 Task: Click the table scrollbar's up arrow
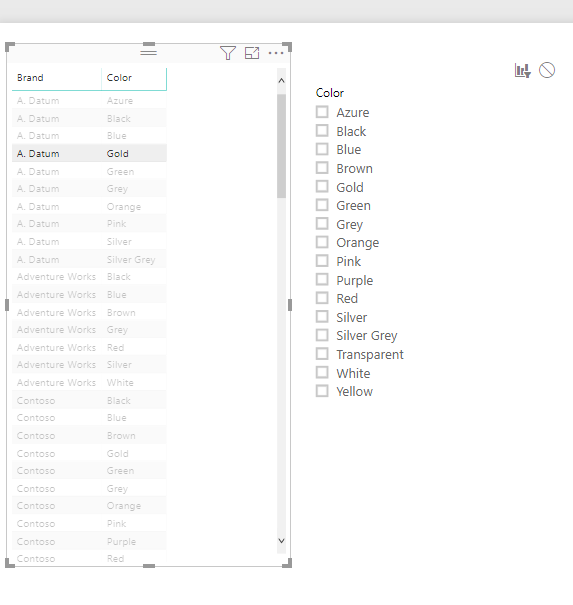281,80
